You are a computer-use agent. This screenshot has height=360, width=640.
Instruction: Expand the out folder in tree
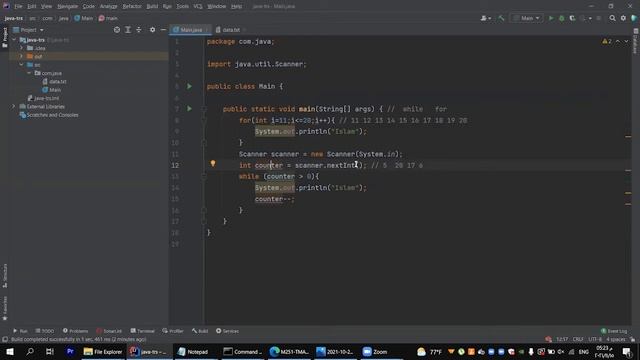coord(22,56)
